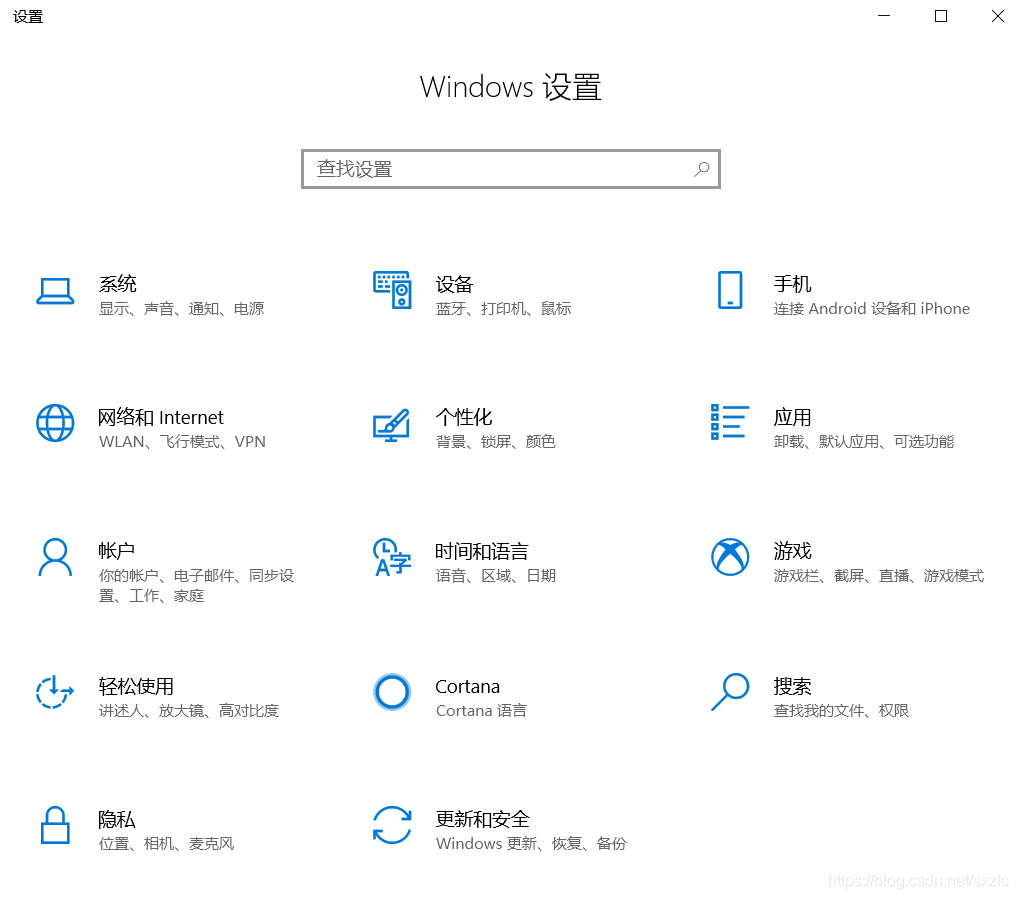Click the Xbox icon for 游戏
Image resolution: width=1018 pixels, height=899 pixels.
[730, 557]
